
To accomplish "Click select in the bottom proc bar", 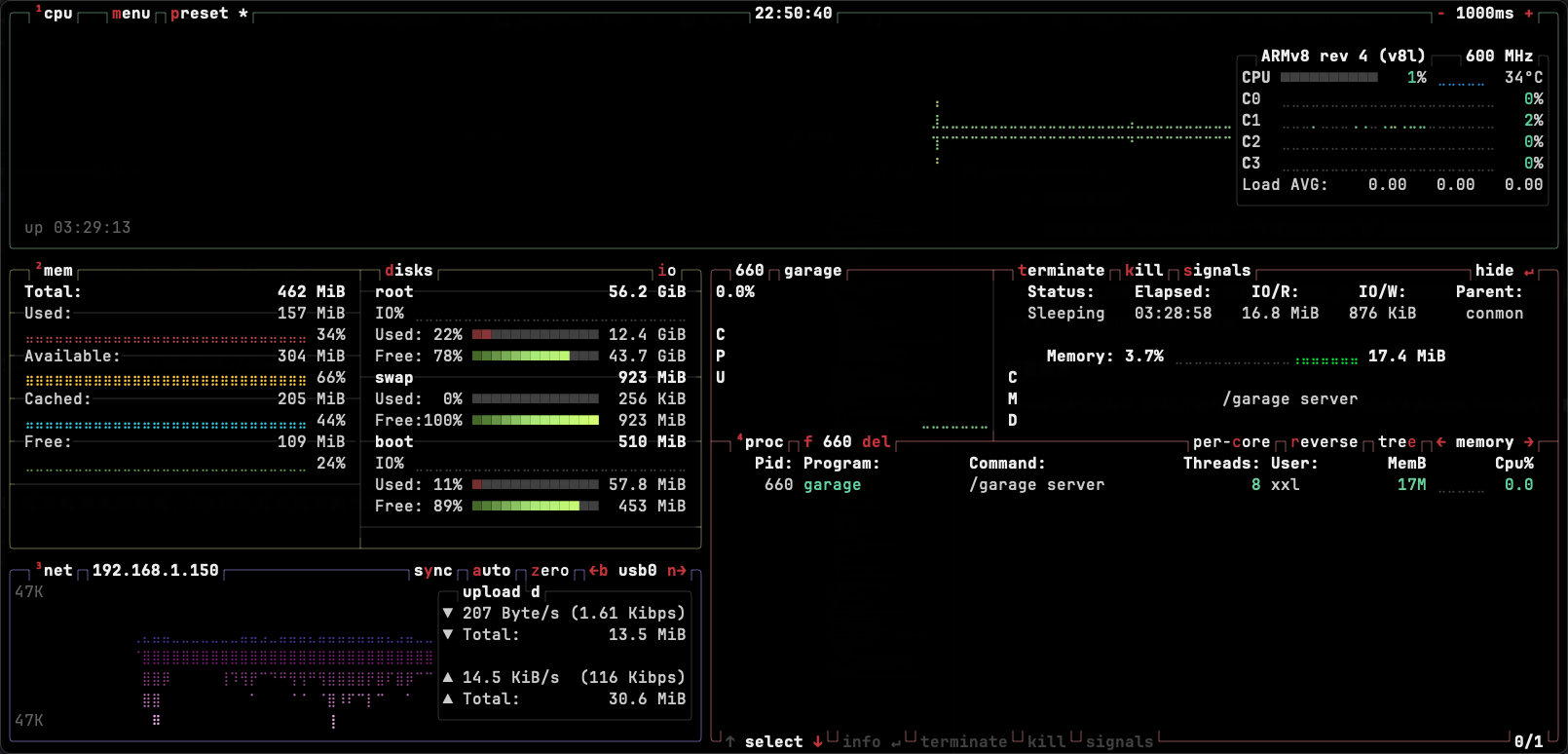I will point(774,742).
